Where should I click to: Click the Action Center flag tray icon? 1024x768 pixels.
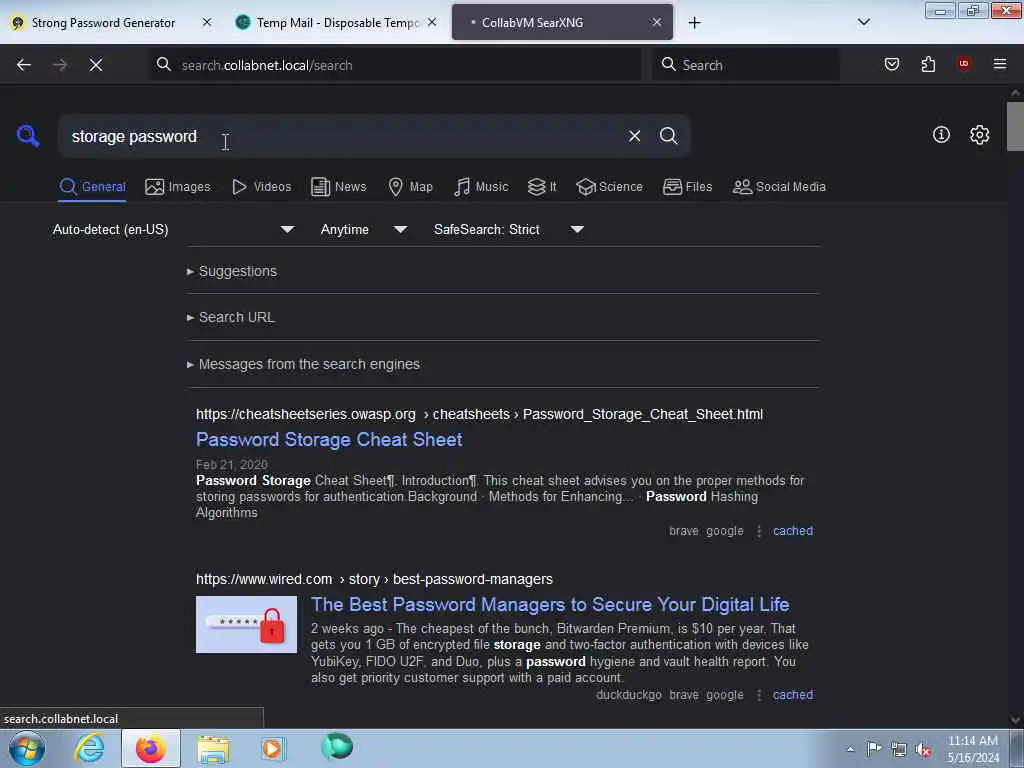pyautogui.click(x=874, y=749)
